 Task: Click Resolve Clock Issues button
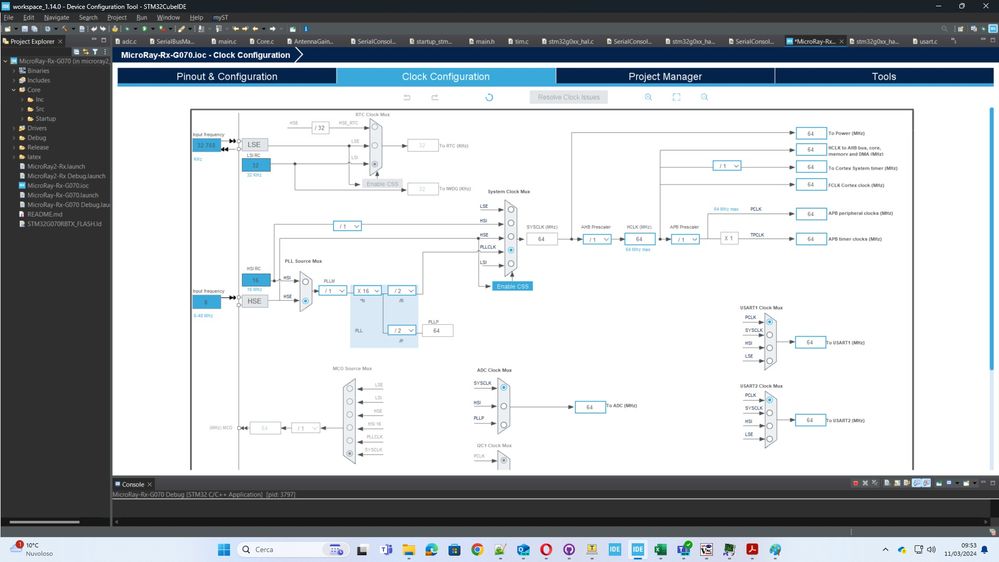[x=568, y=97]
